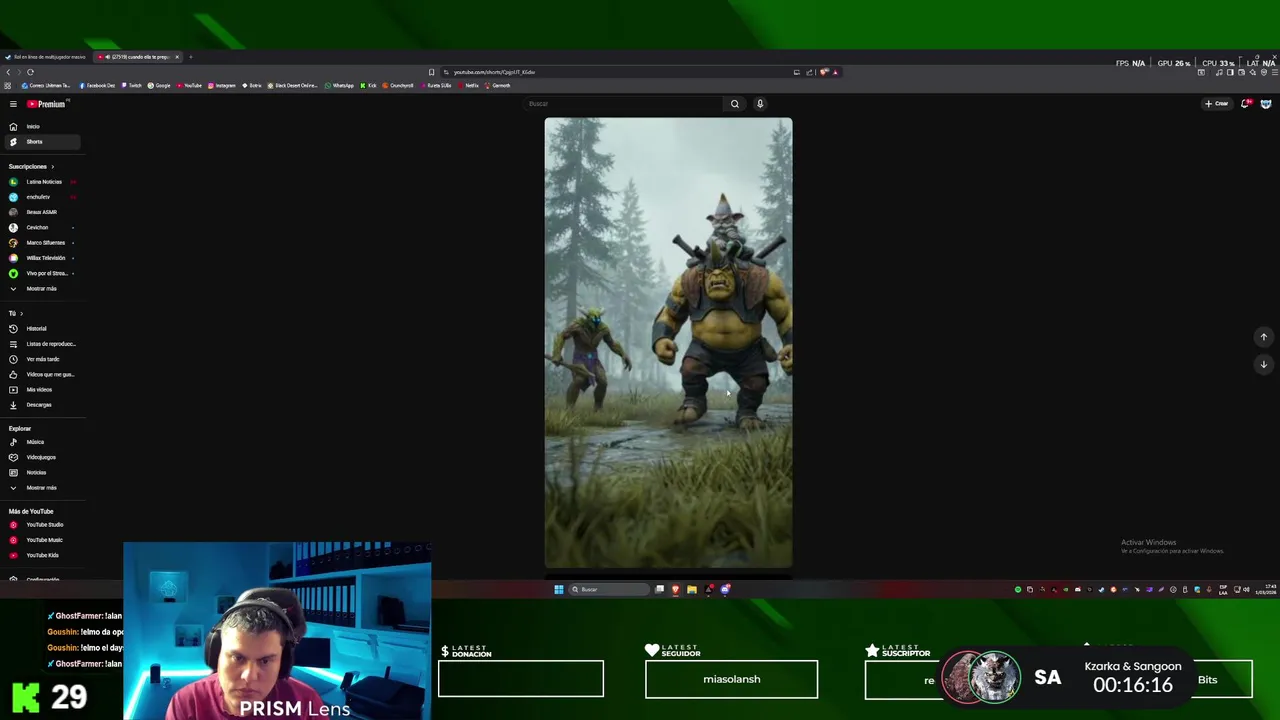Click the browser address bar URL
Viewport: 1280px width, 720px height.
[495, 72]
